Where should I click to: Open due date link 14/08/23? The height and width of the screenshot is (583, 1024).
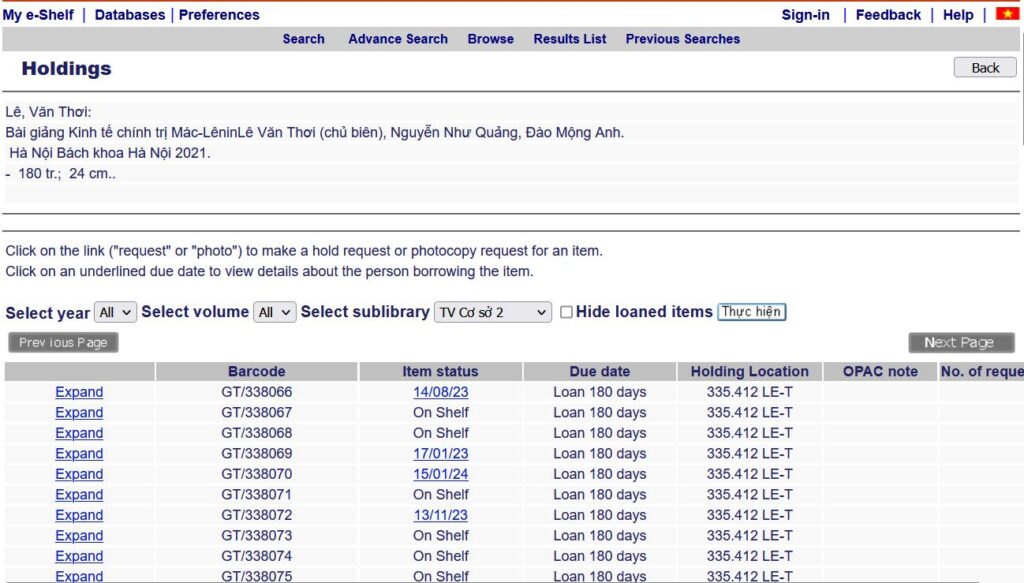pyautogui.click(x=440, y=392)
